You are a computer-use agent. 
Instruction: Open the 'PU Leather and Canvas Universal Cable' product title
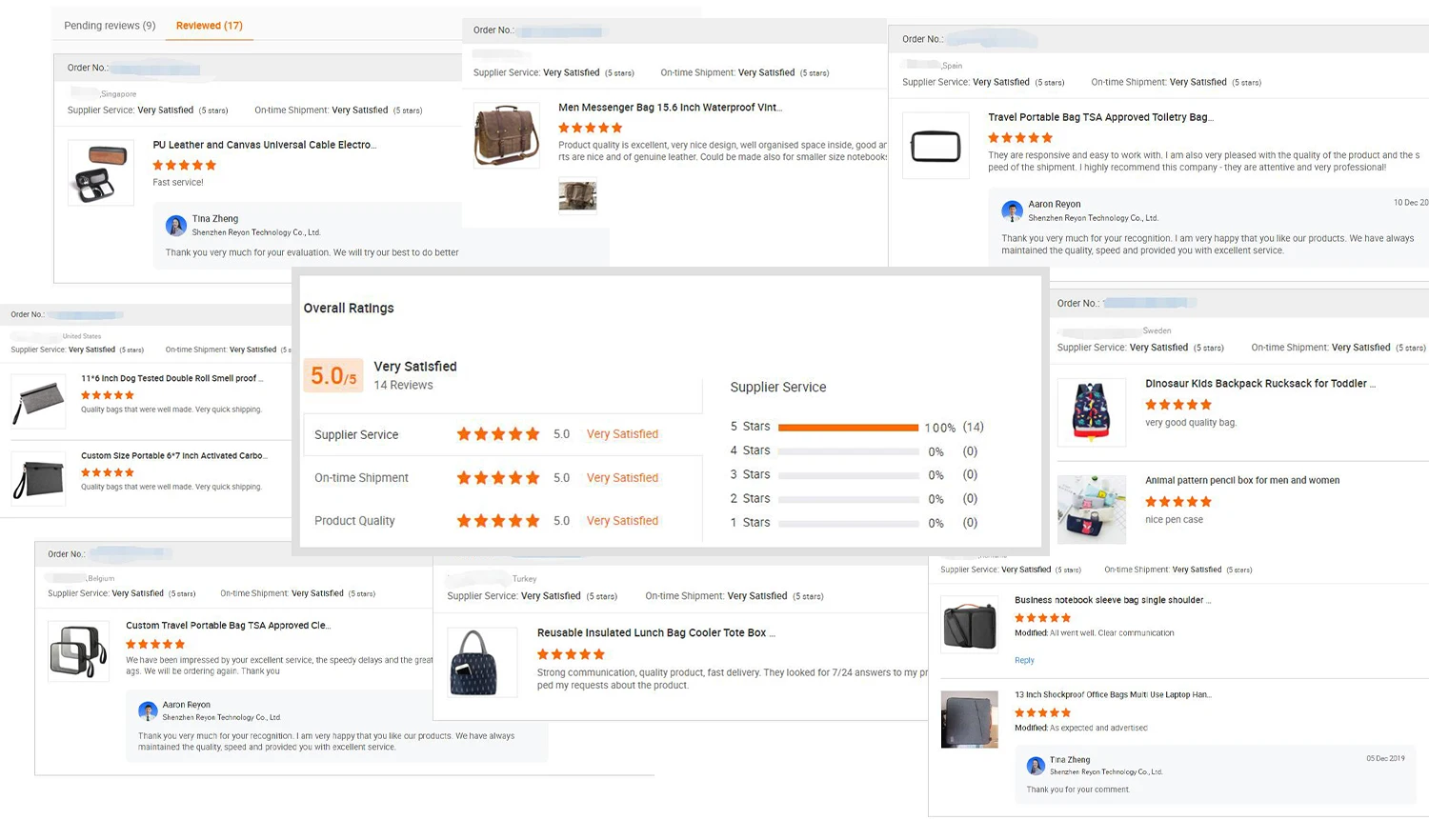tap(264, 145)
